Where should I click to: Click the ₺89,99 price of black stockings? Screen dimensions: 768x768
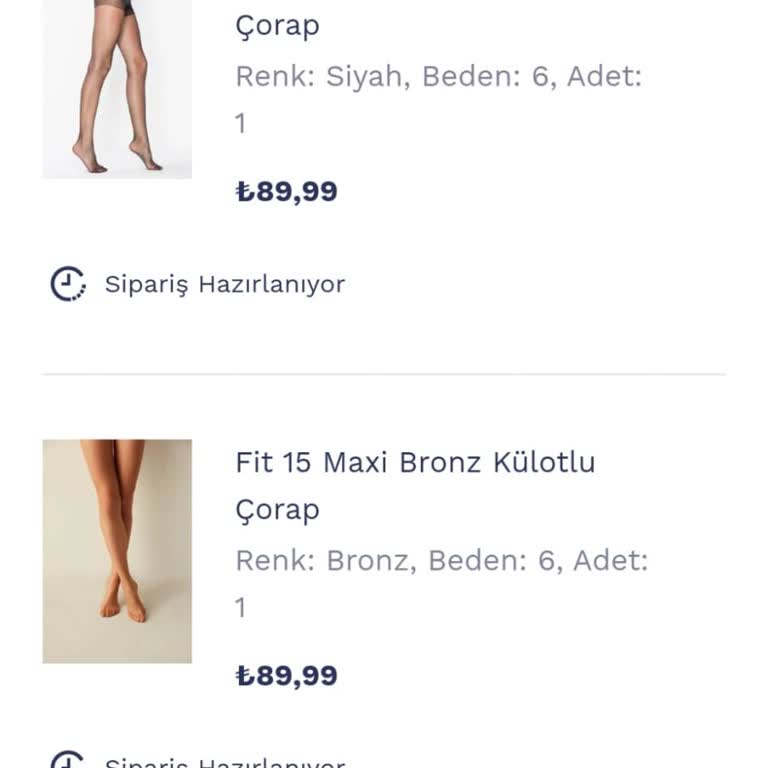tap(287, 191)
